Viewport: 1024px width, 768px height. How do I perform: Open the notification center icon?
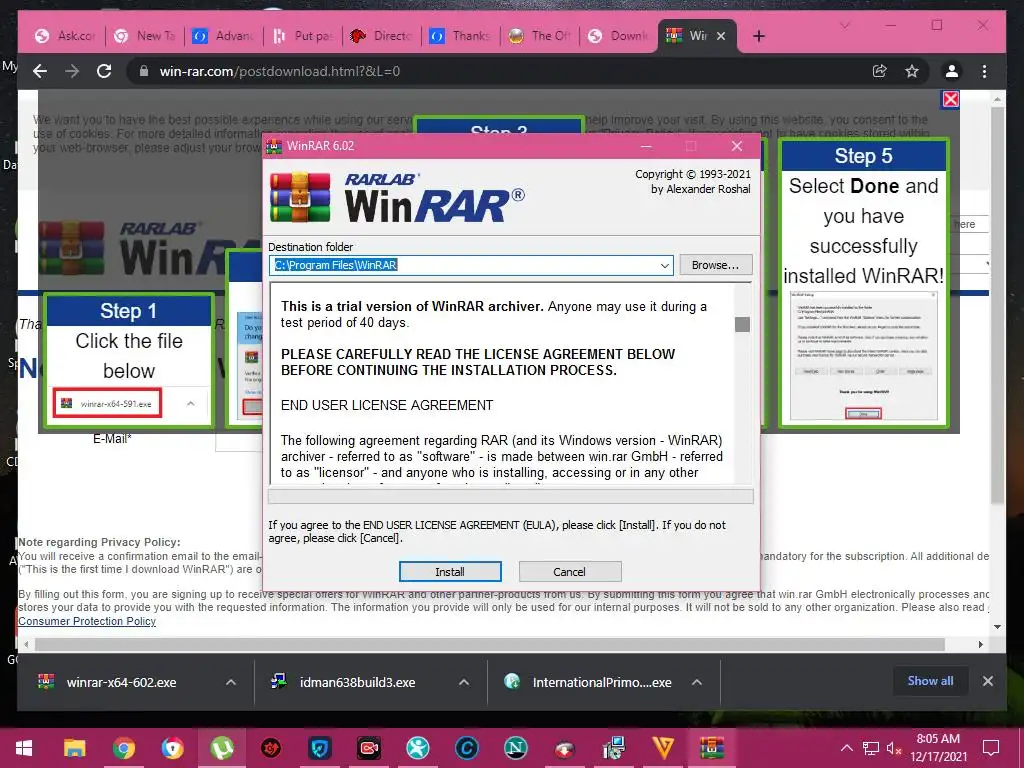tap(991, 748)
